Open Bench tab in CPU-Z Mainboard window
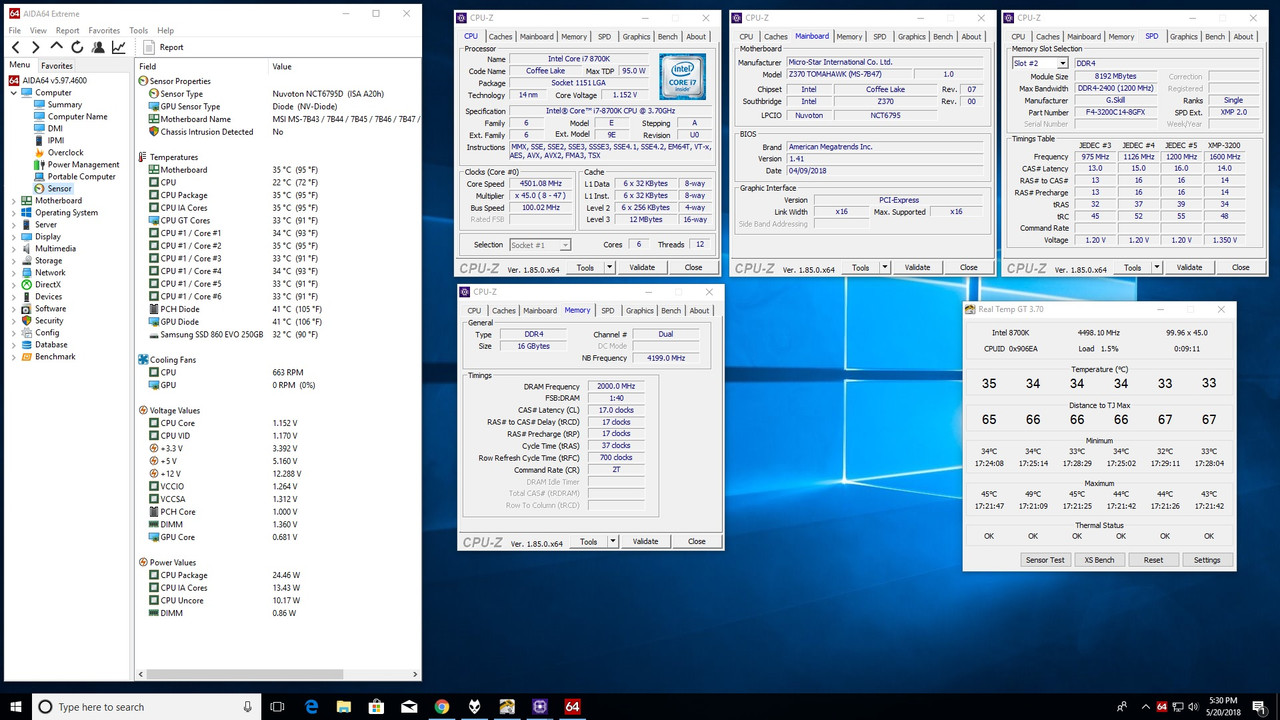The image size is (1280, 720). 942,37
